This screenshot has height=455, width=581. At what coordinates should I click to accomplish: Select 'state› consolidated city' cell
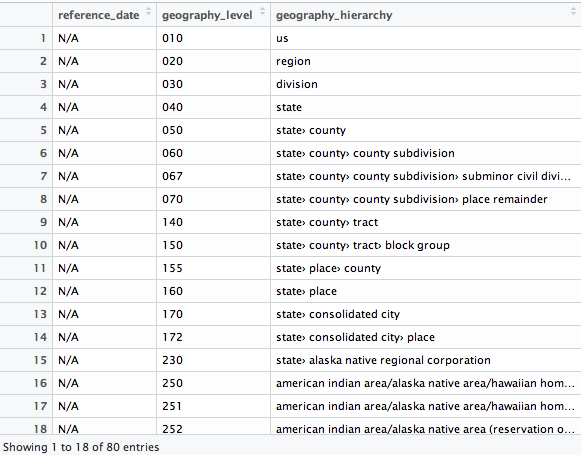[426, 314]
